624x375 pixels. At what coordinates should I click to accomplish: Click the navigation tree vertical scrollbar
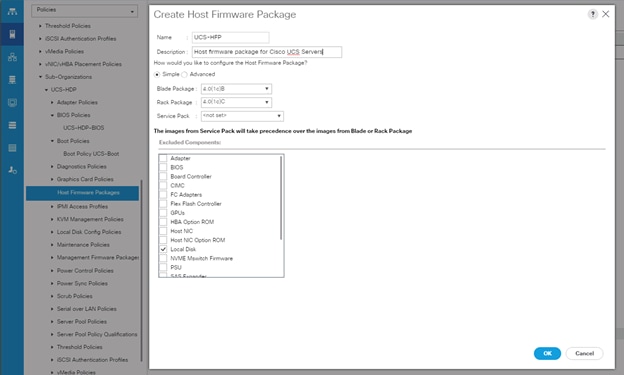pos(141,271)
